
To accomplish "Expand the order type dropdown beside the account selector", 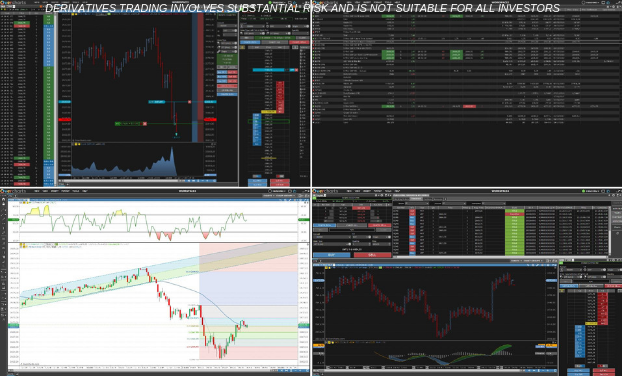I will tap(361, 237).
